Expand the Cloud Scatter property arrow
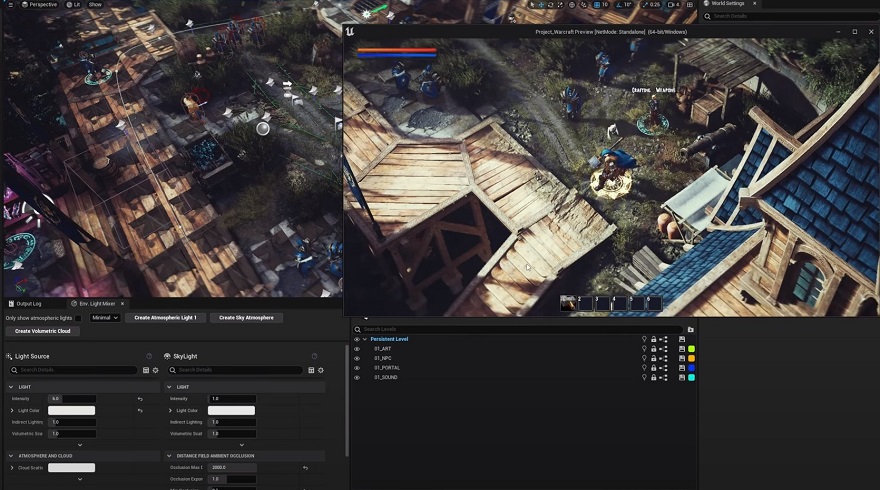The image size is (880, 490). (x=12, y=468)
